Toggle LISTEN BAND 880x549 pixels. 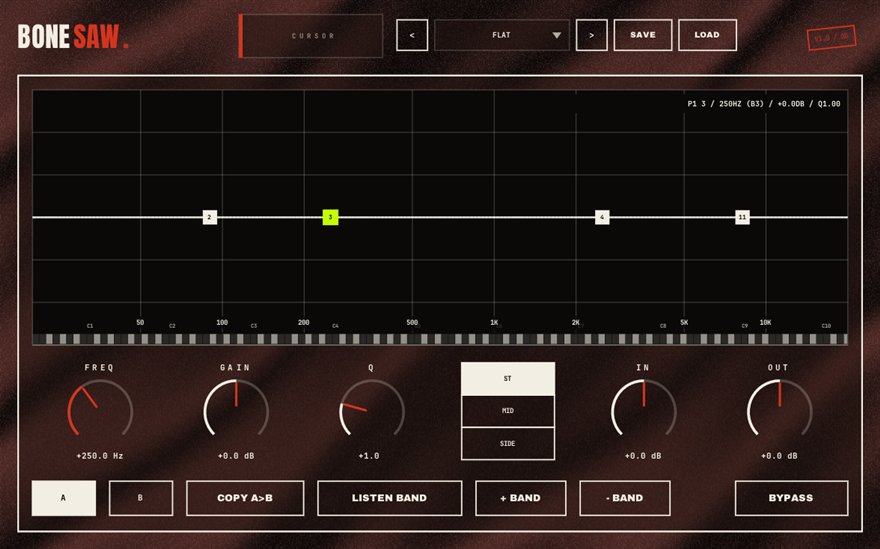[389, 498]
